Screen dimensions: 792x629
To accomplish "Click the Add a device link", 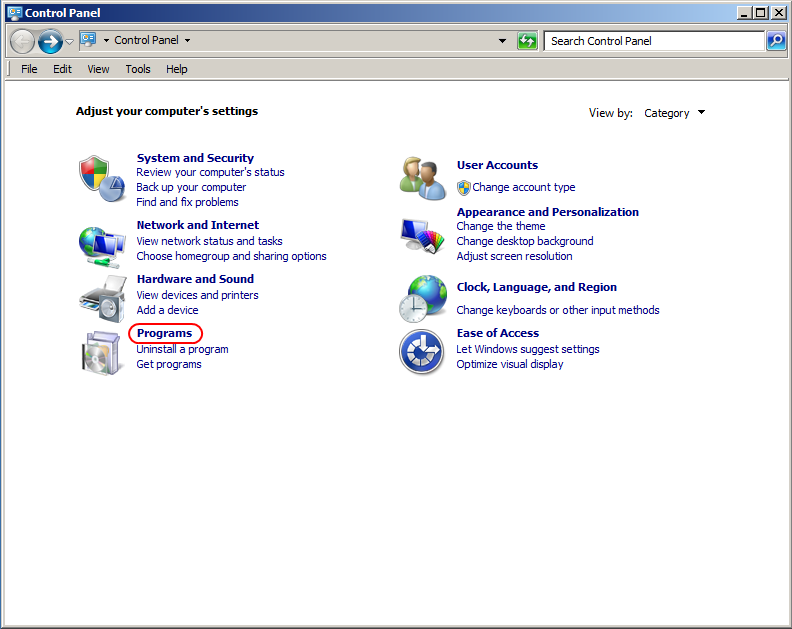I will point(167,310).
